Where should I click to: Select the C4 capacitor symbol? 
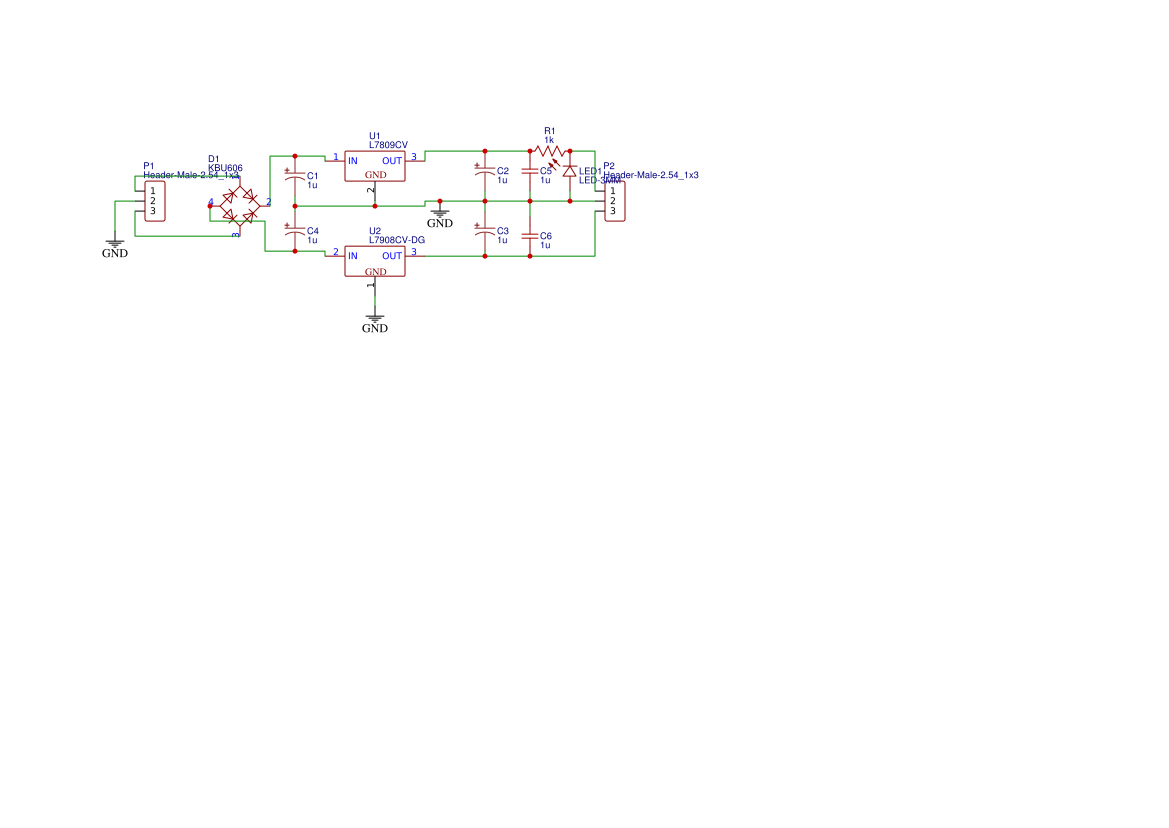294,231
